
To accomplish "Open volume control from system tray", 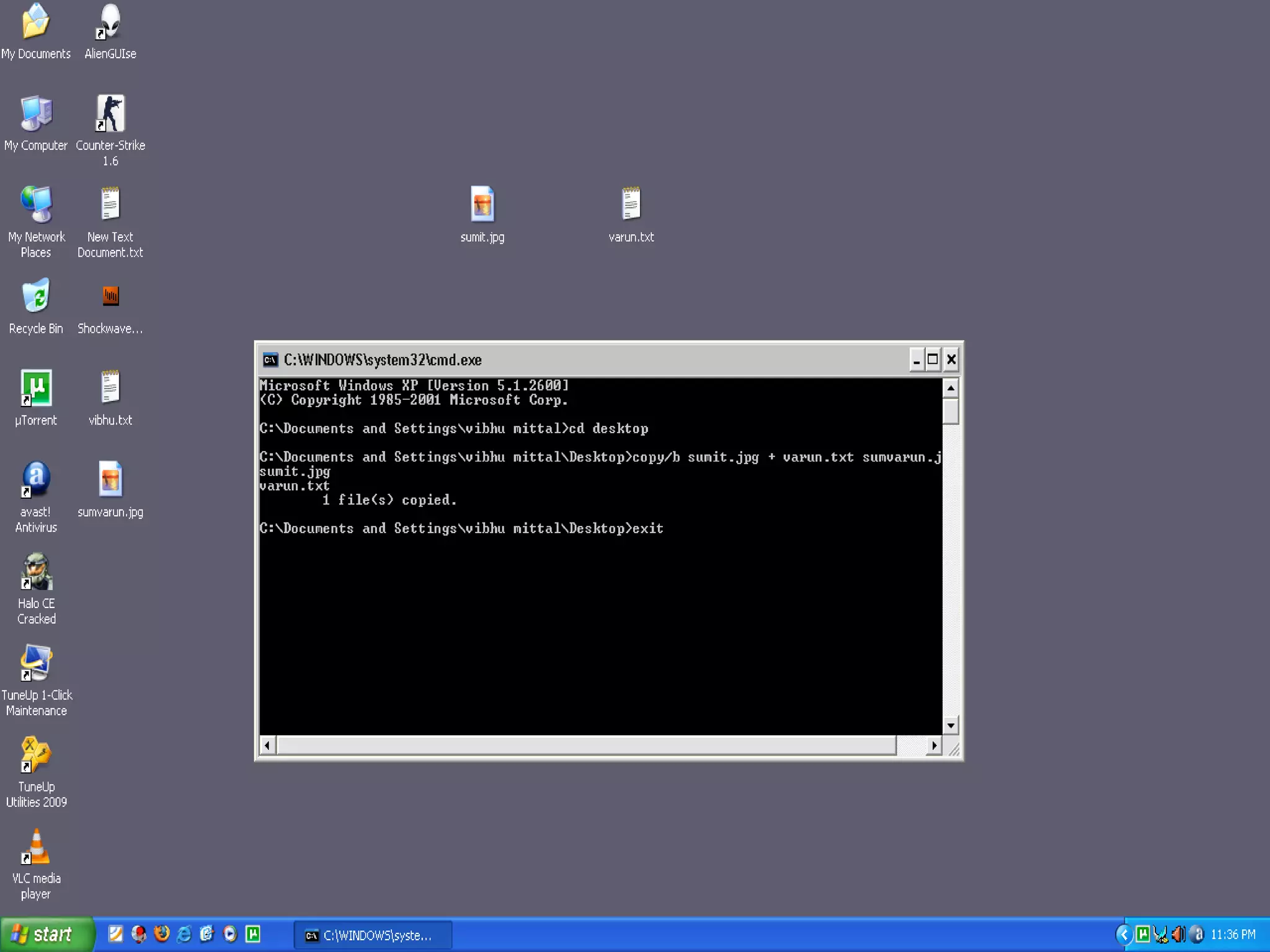I will click(1178, 934).
